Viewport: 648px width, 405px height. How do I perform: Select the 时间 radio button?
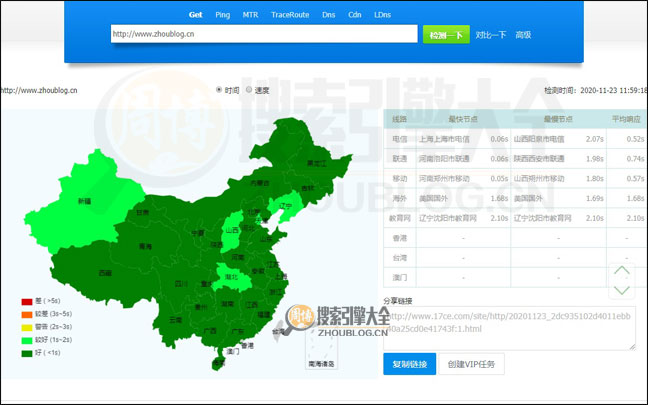(220, 90)
